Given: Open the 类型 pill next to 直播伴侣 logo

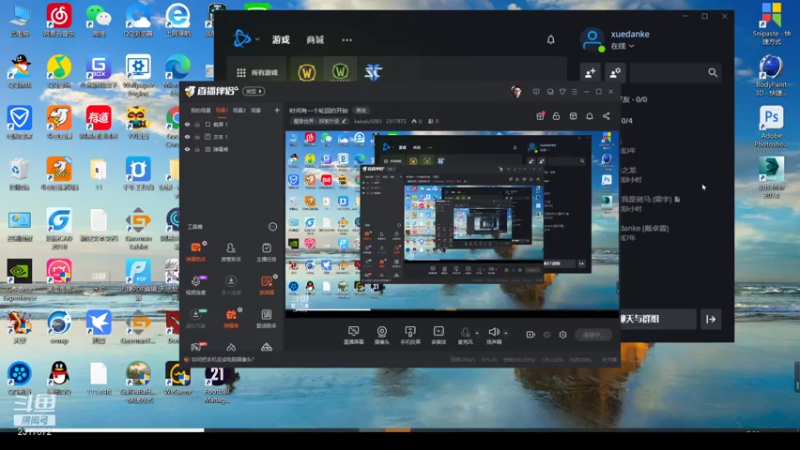Looking at the screenshot, I should tap(254, 91).
